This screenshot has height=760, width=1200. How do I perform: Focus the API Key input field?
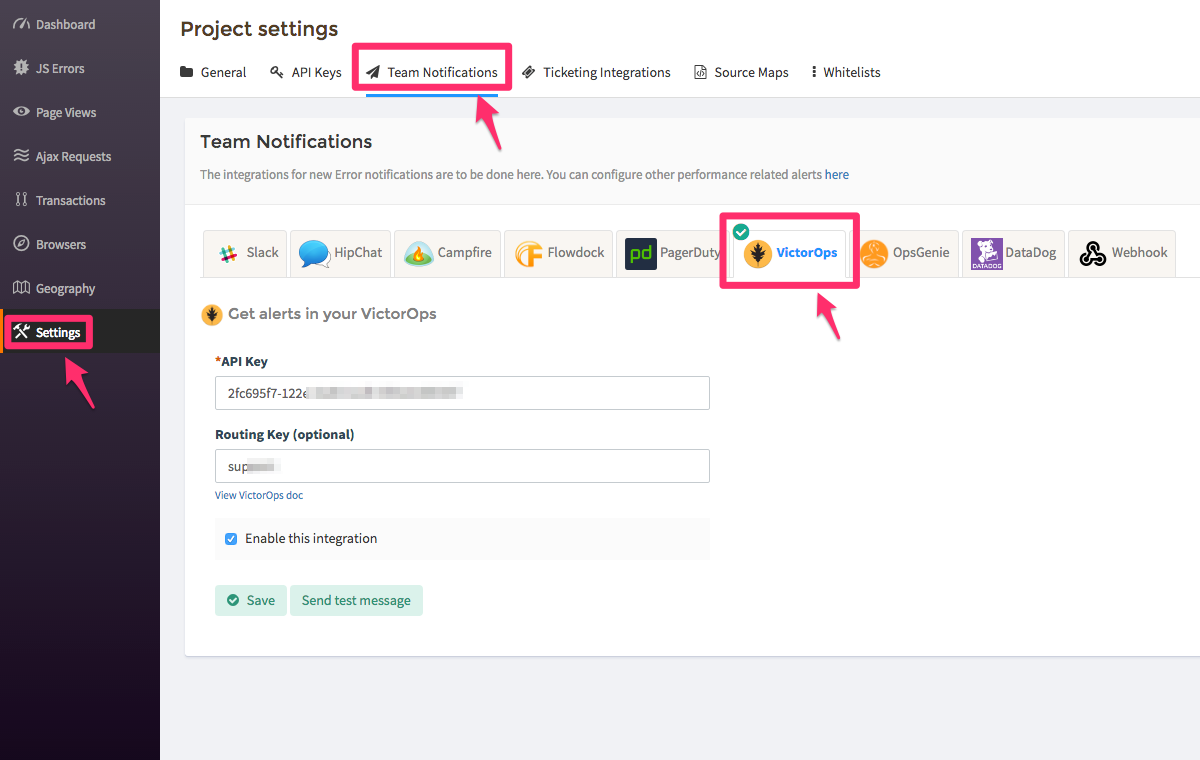click(462, 393)
